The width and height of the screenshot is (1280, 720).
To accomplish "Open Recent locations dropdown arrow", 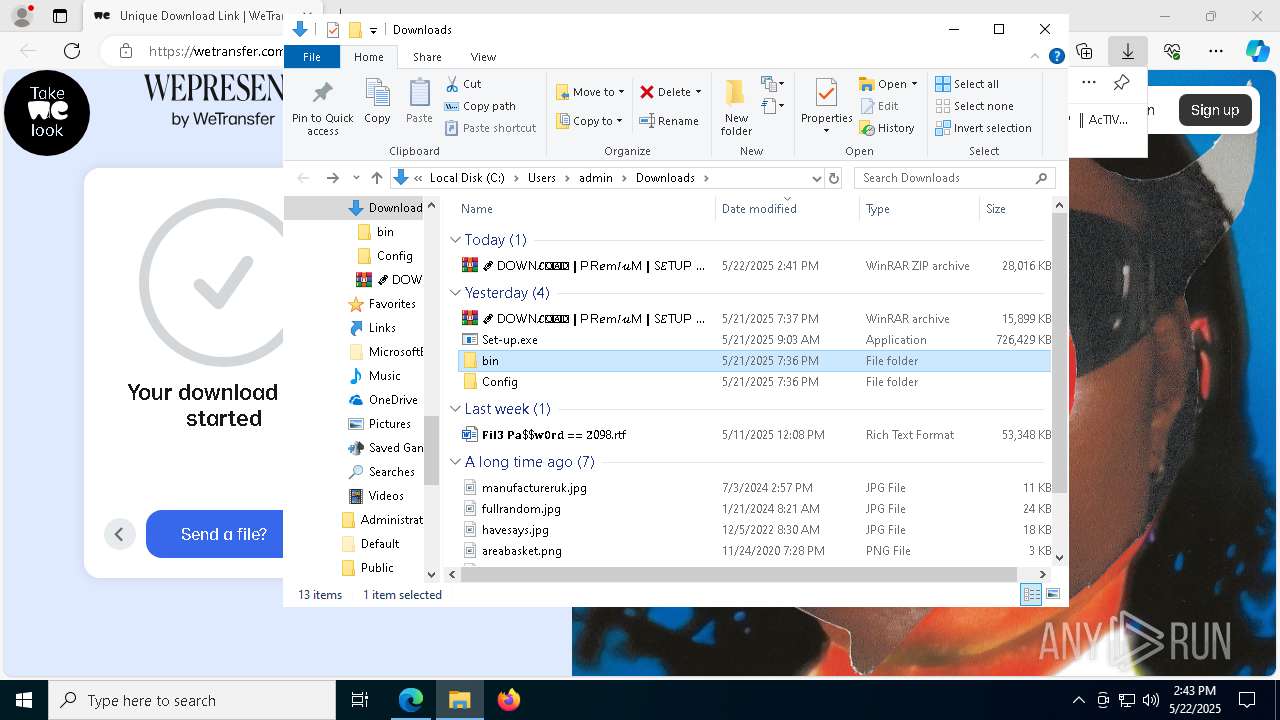I will (356, 178).
